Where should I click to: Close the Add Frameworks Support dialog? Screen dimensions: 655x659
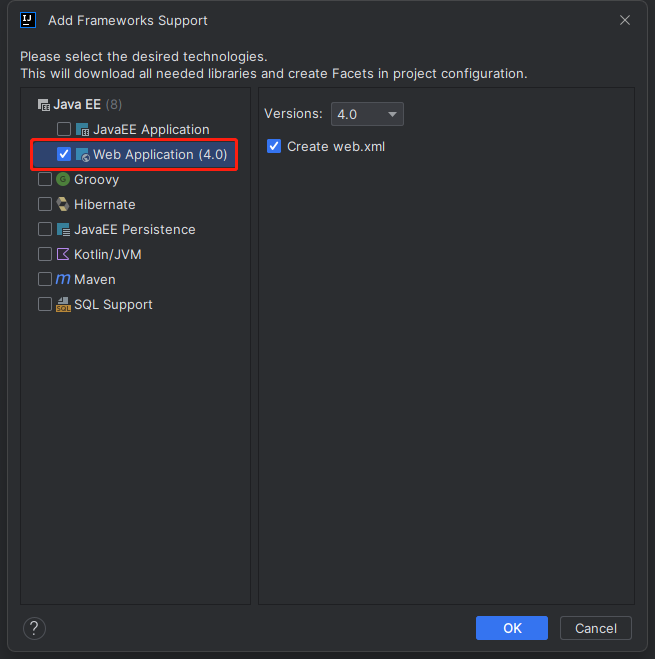tap(625, 20)
